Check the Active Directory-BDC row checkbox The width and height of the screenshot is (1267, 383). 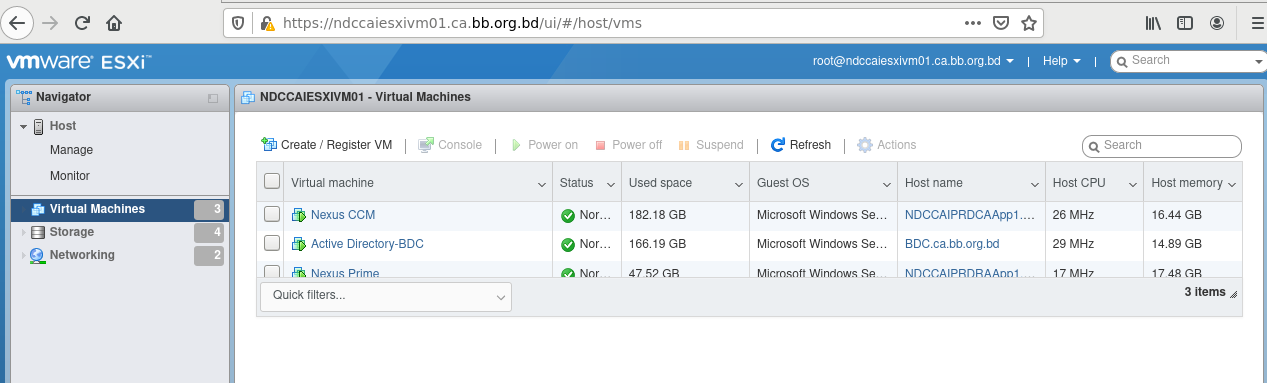point(272,244)
